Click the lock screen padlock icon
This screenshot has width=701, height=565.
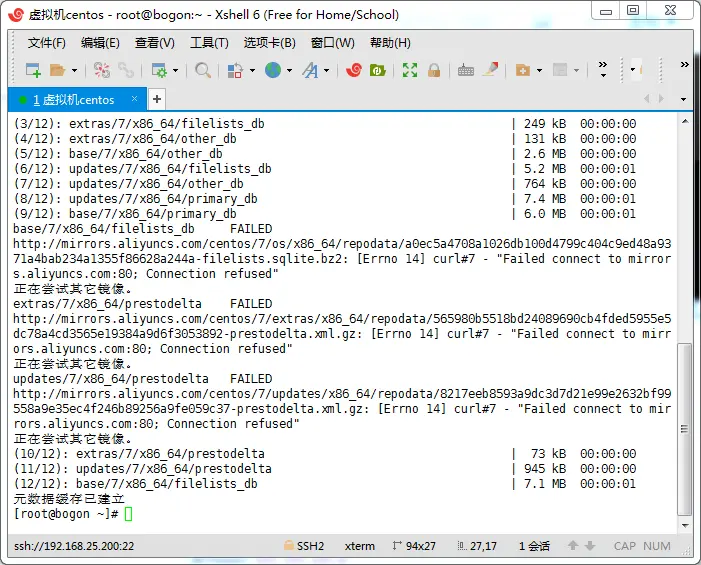(x=434, y=70)
